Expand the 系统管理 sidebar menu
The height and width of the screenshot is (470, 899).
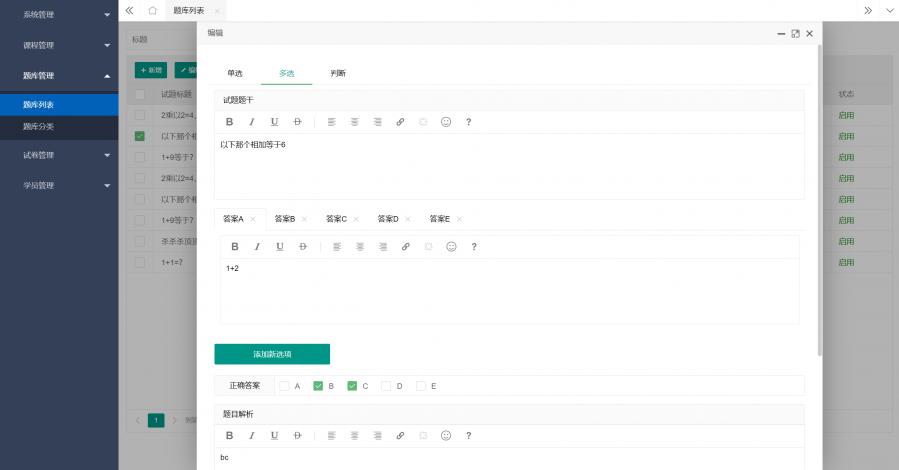coord(59,15)
